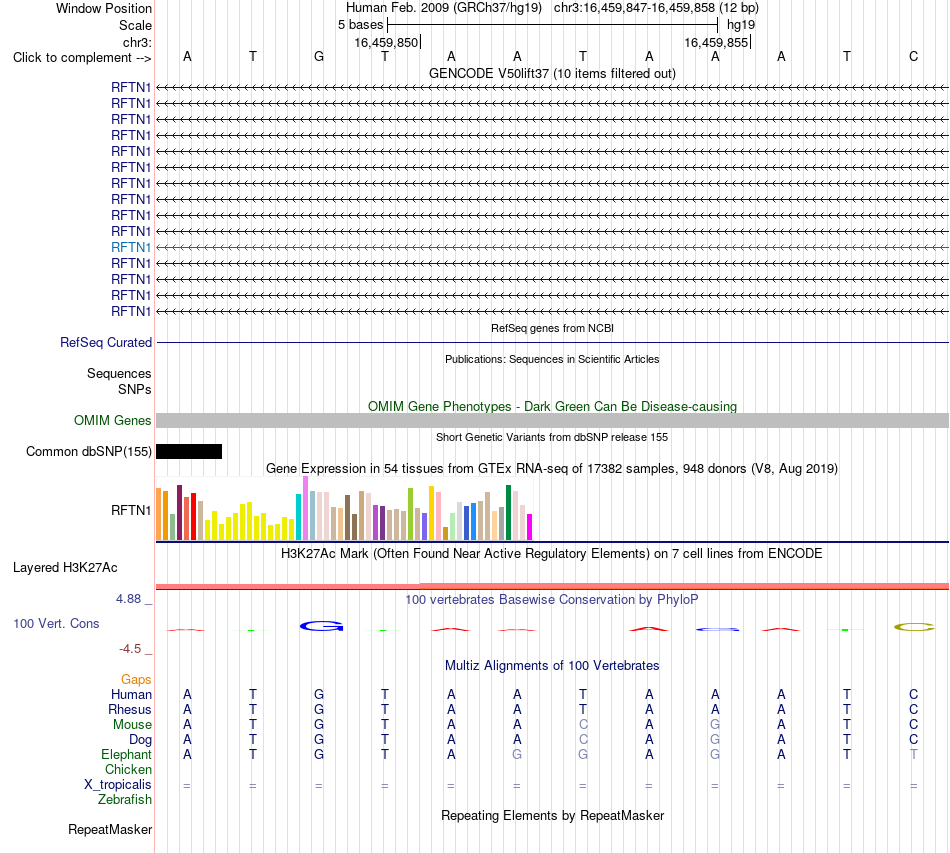Select the 'Dog' alignment row label

[140, 740]
